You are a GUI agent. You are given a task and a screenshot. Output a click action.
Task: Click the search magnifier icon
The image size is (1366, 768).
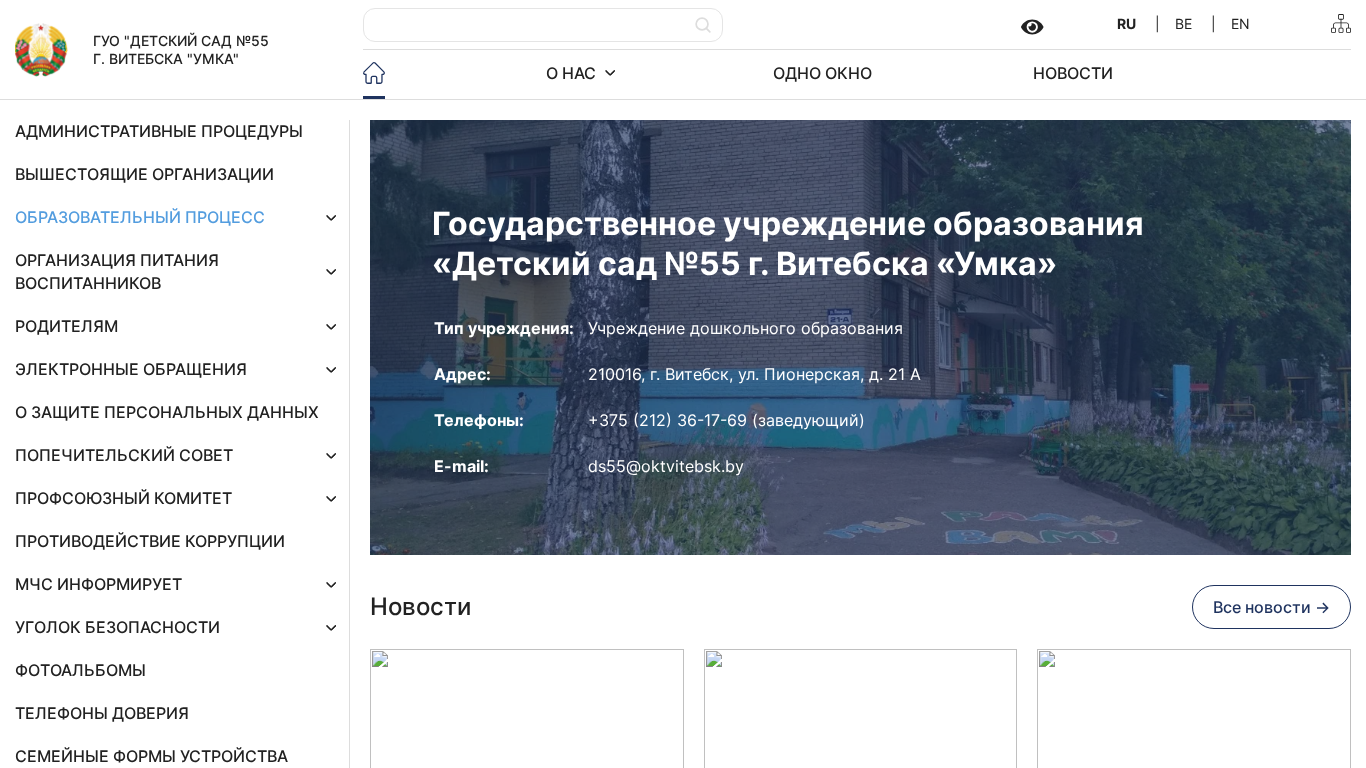tap(703, 25)
